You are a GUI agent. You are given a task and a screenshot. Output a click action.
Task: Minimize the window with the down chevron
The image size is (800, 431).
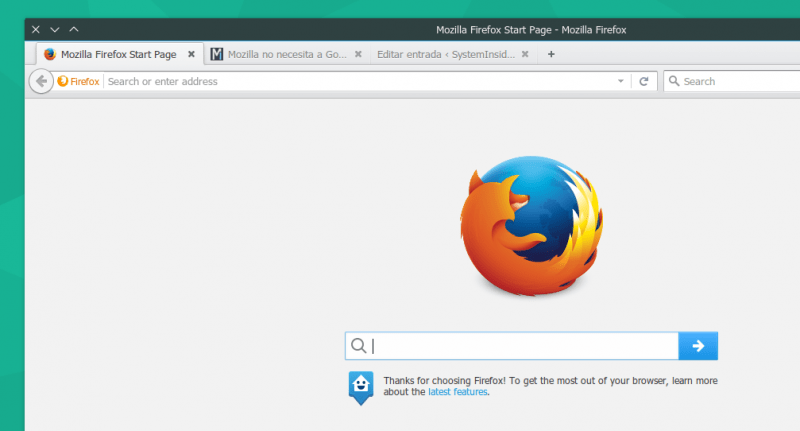click(x=55, y=30)
